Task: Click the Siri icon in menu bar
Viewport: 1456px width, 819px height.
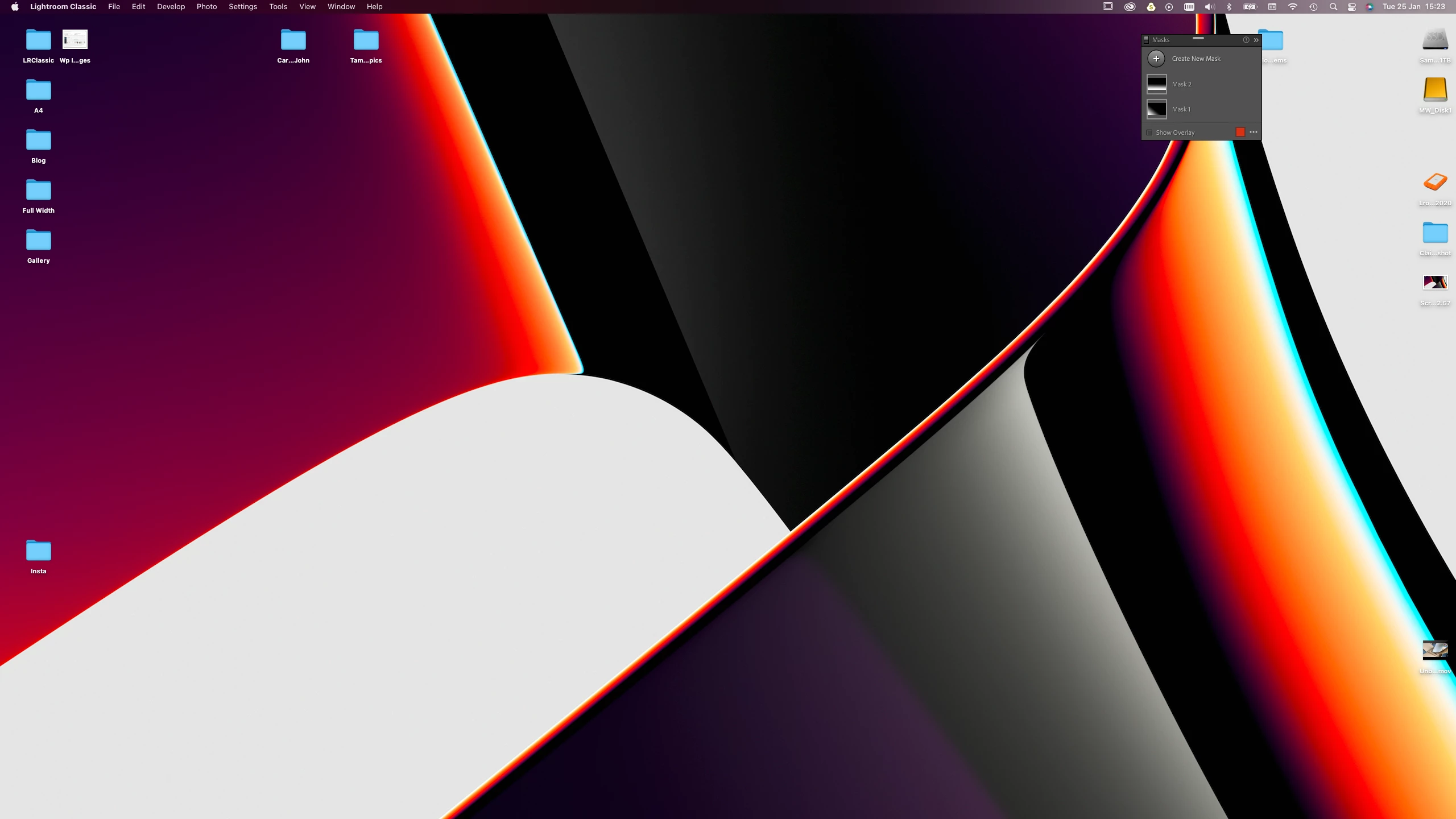Action: (1370, 7)
